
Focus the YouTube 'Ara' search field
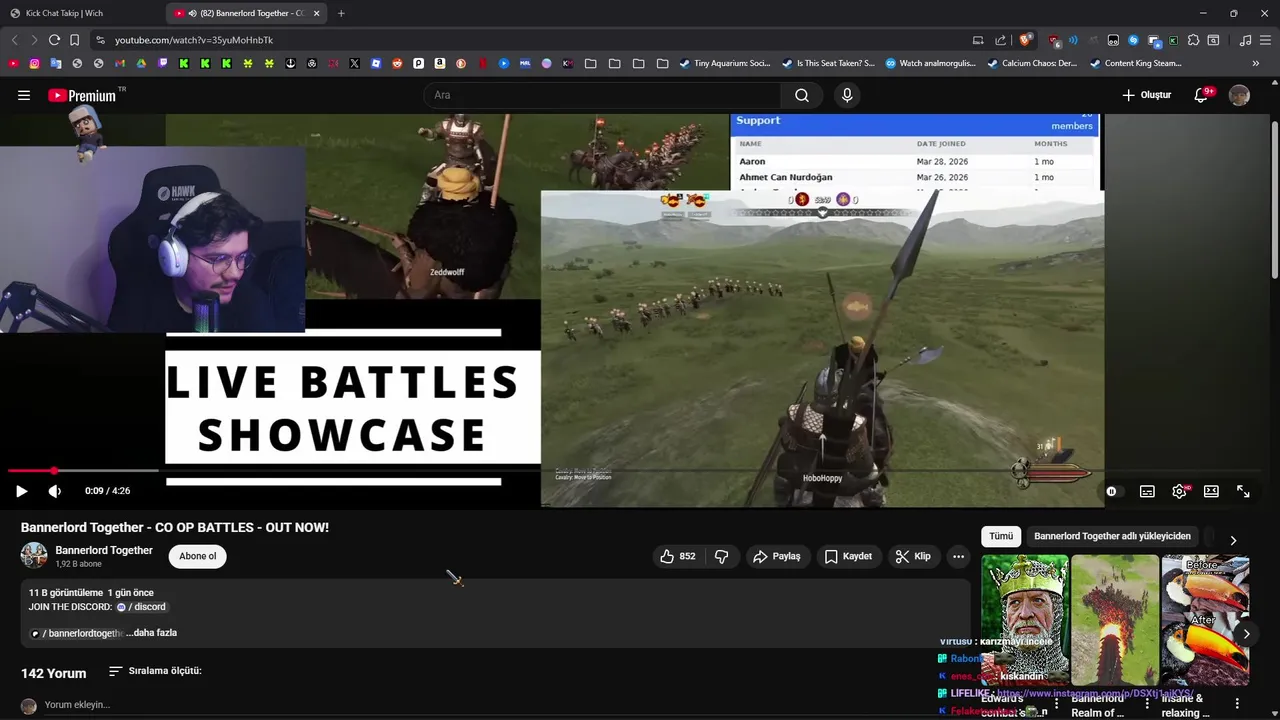coord(602,95)
